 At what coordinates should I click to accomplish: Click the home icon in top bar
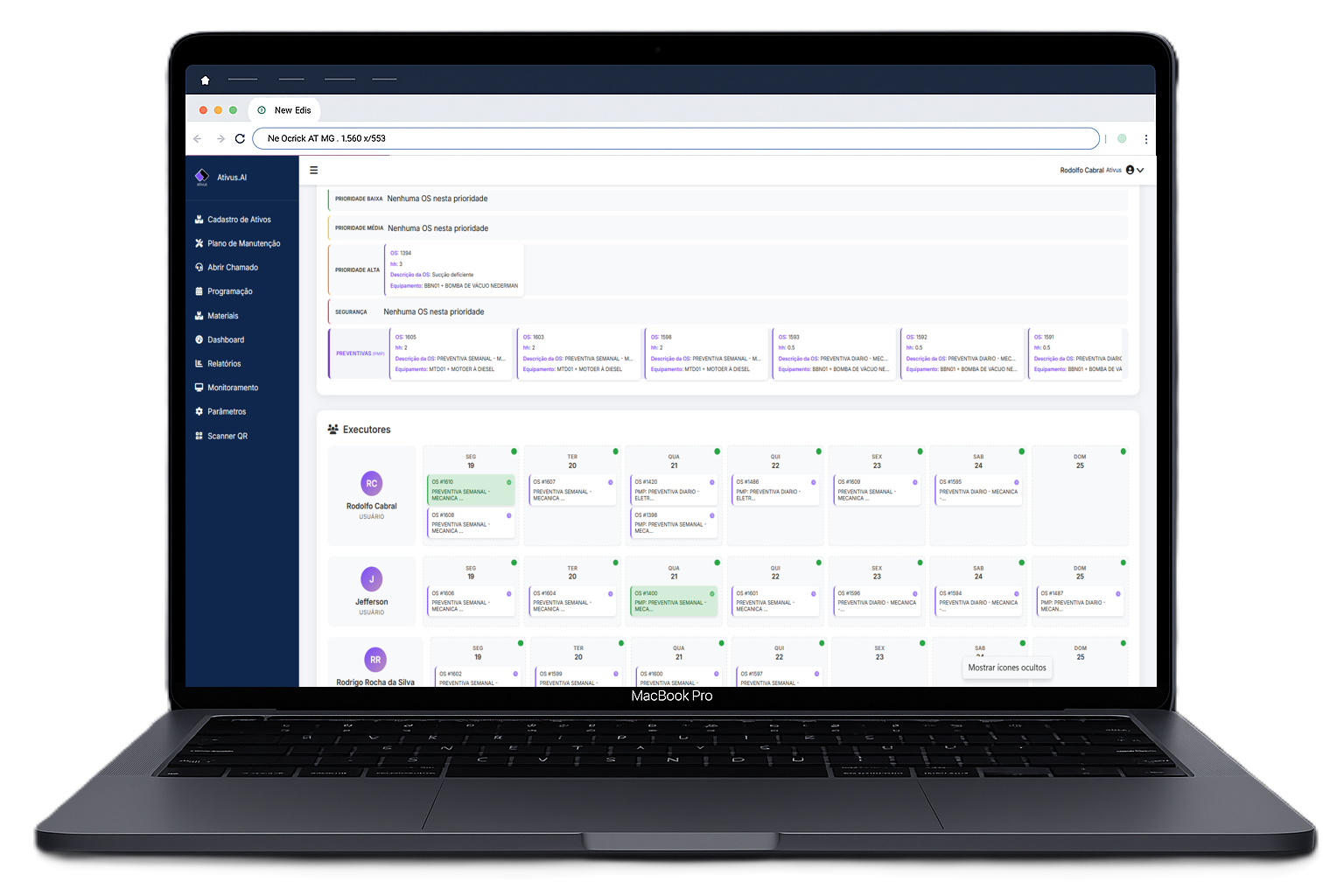pos(205,80)
